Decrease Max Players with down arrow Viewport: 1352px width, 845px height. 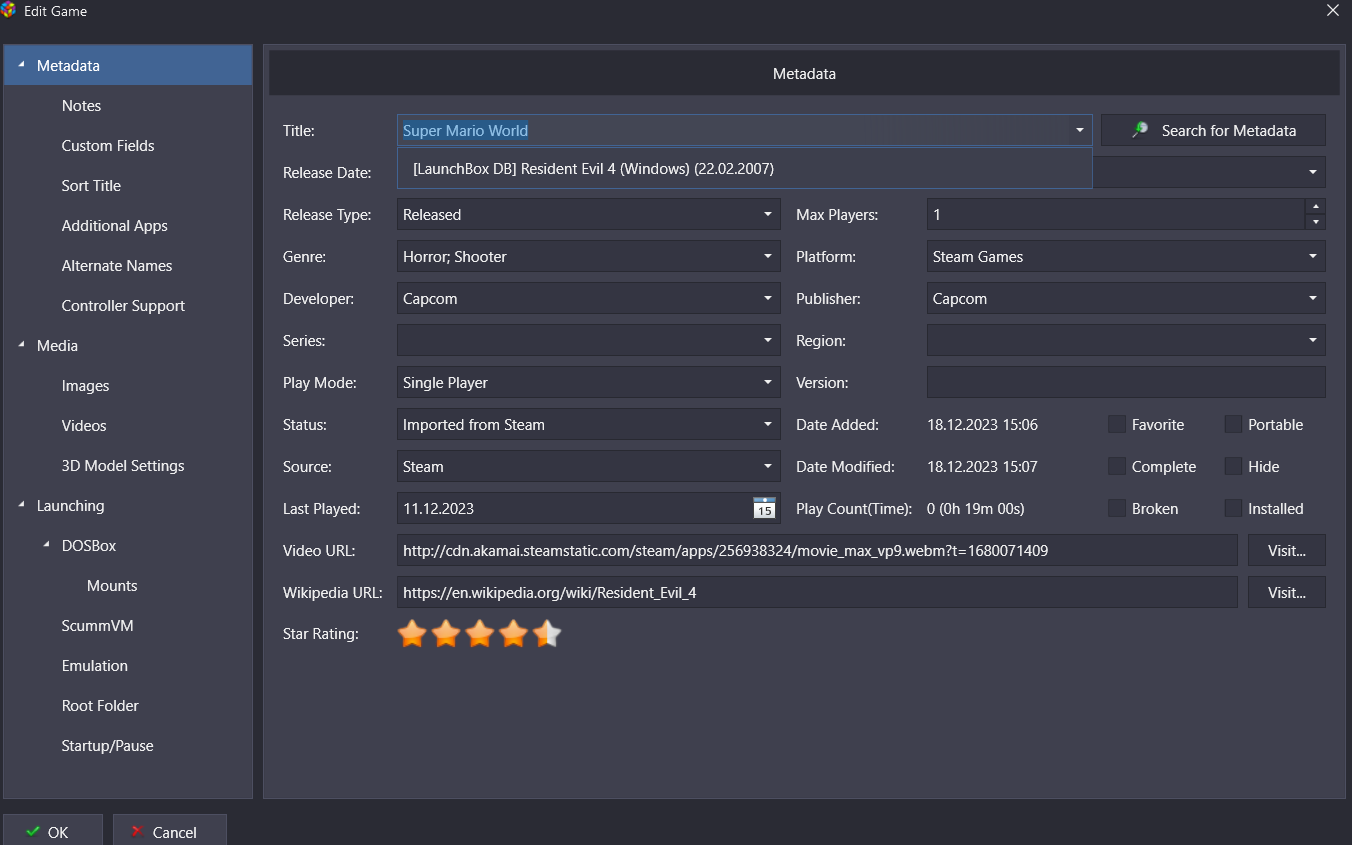coord(1316,222)
